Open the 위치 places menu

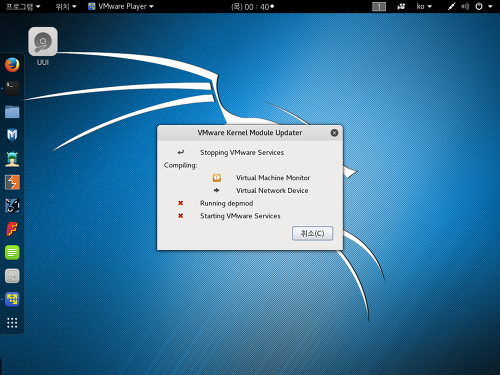pyautogui.click(x=66, y=6)
